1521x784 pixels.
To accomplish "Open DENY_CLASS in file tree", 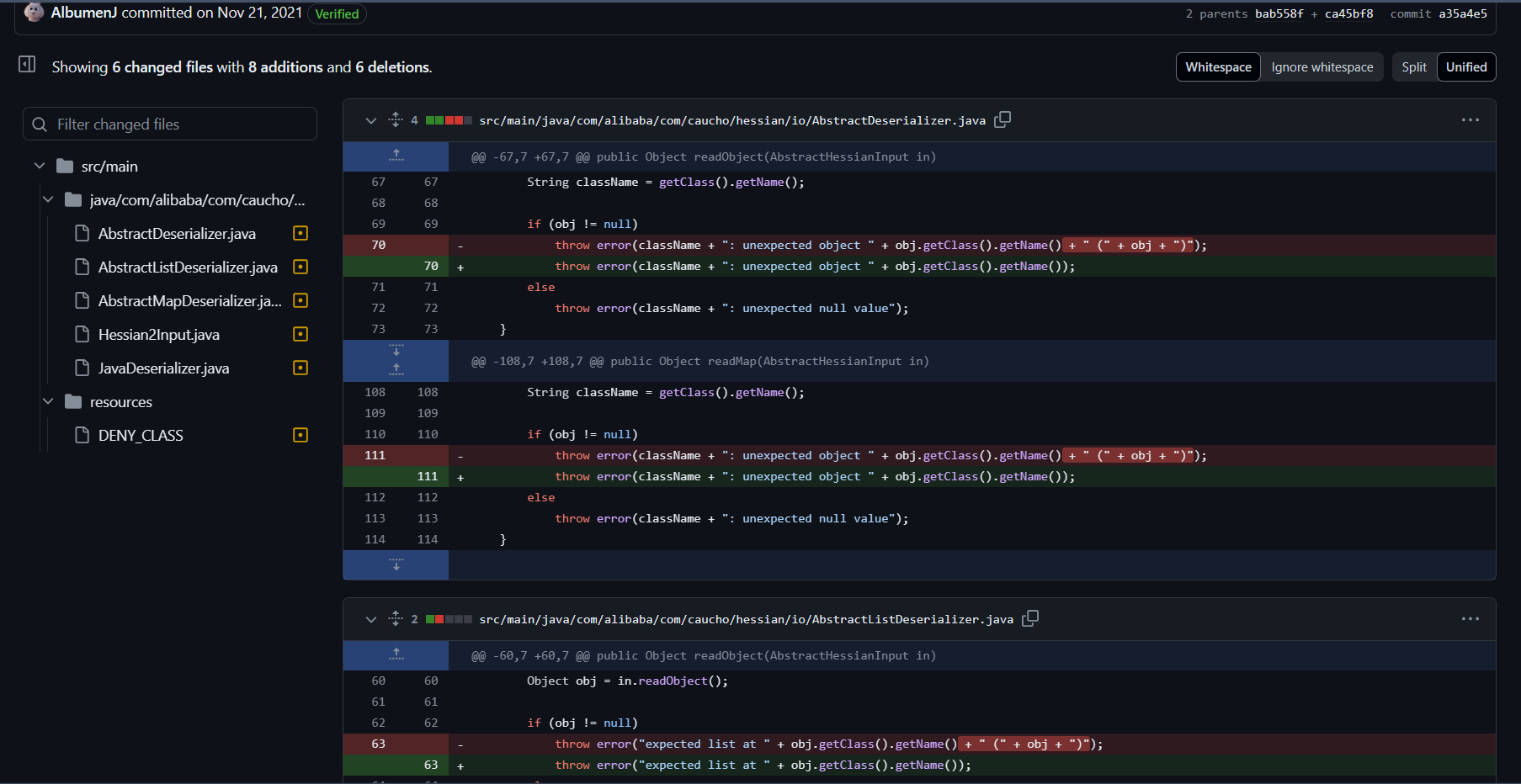I will 141,435.
